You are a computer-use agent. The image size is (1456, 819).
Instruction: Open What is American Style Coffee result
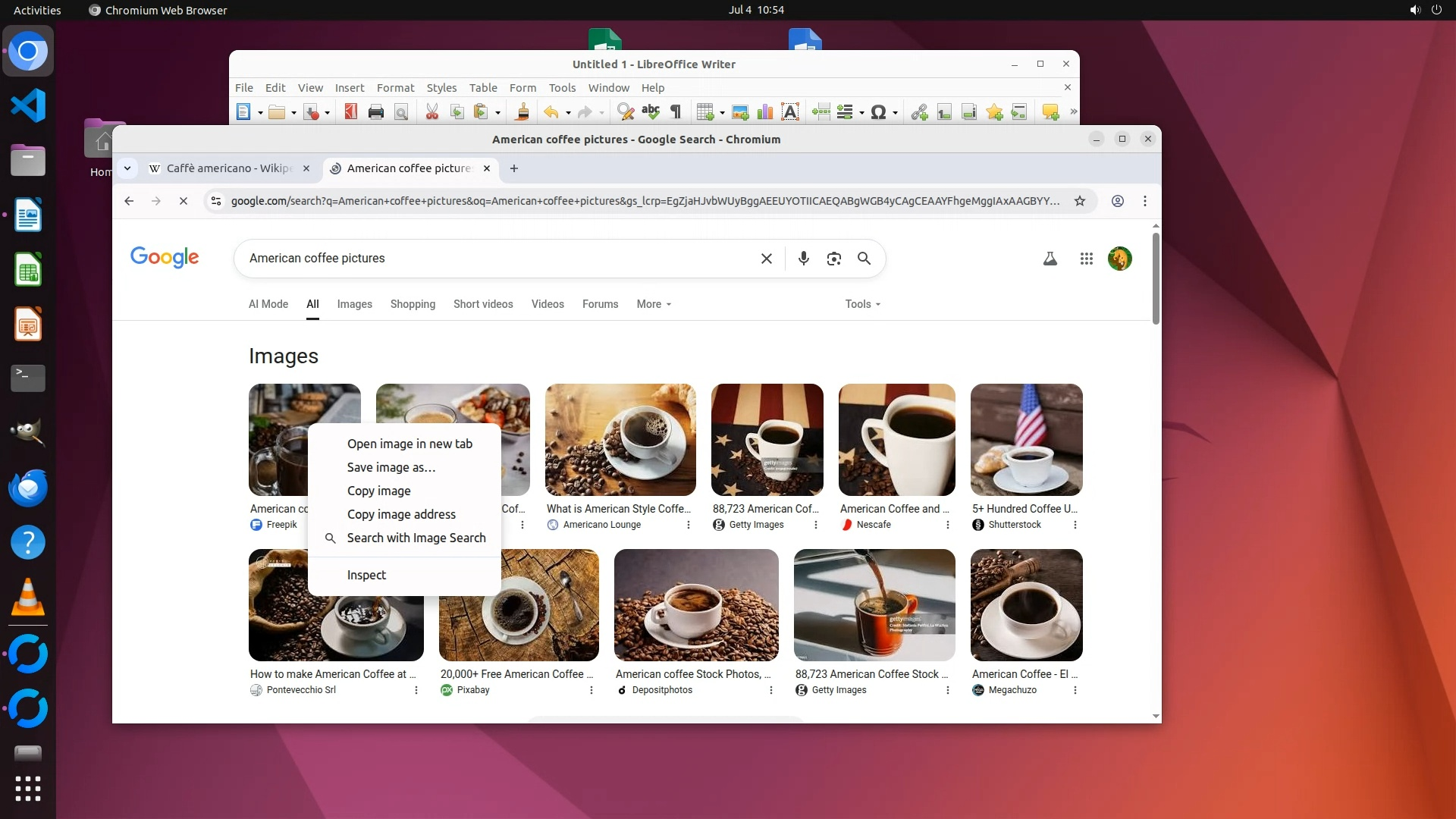(x=619, y=509)
